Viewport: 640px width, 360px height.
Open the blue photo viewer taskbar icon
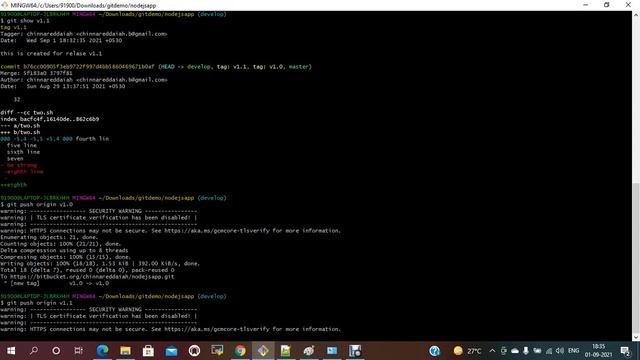pyautogui.click(x=332, y=351)
